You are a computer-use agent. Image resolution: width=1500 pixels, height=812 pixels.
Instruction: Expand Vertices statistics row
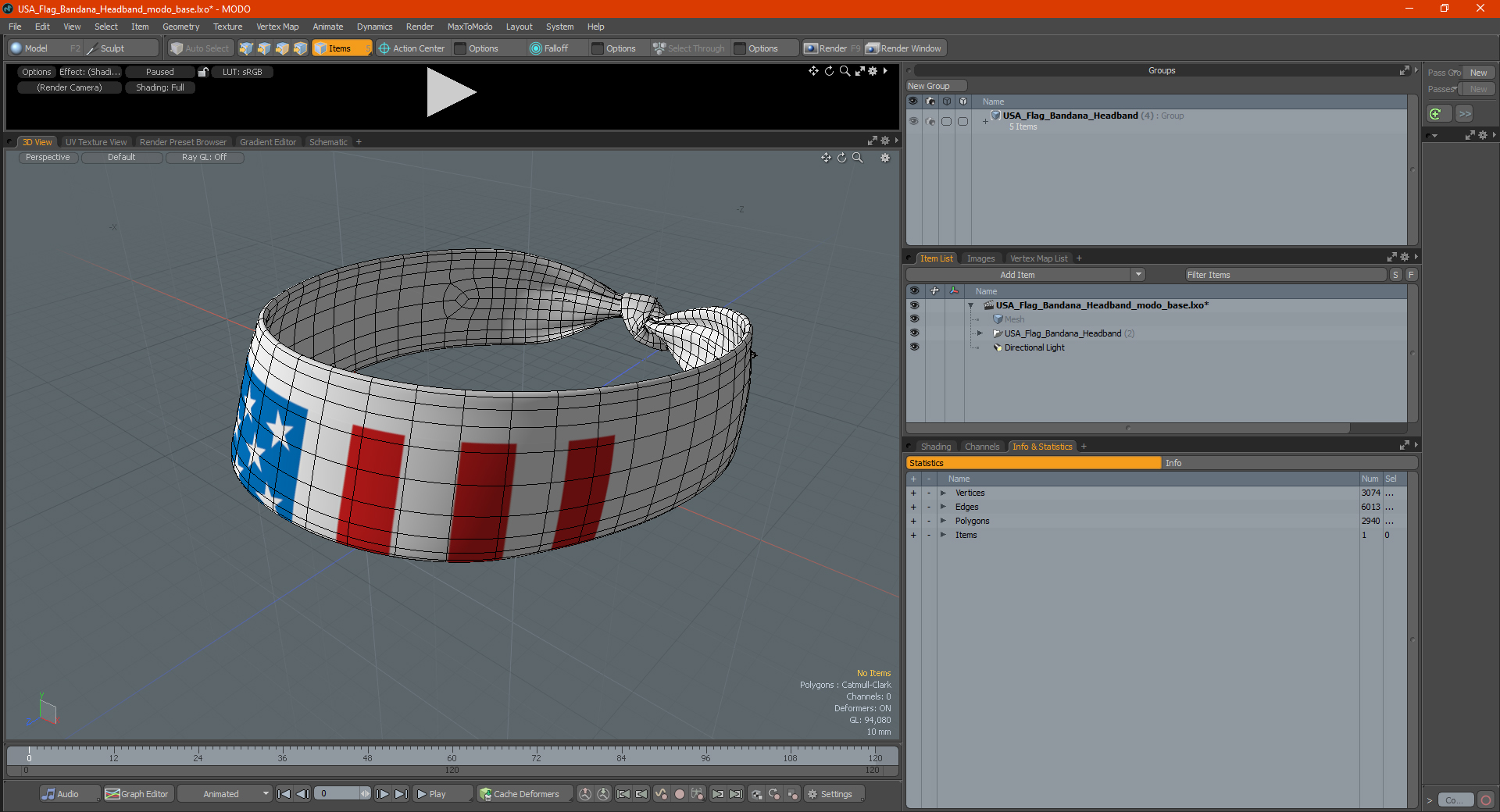point(944,493)
